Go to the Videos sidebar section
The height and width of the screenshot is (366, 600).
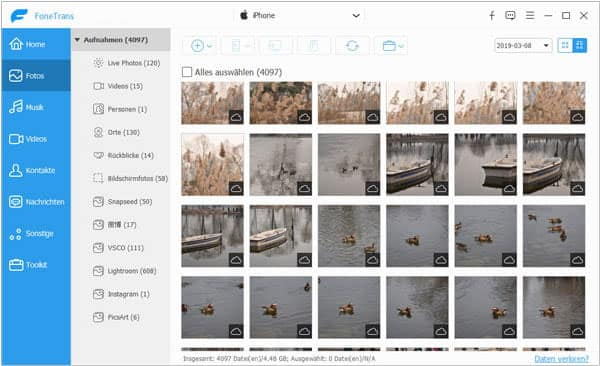36,139
